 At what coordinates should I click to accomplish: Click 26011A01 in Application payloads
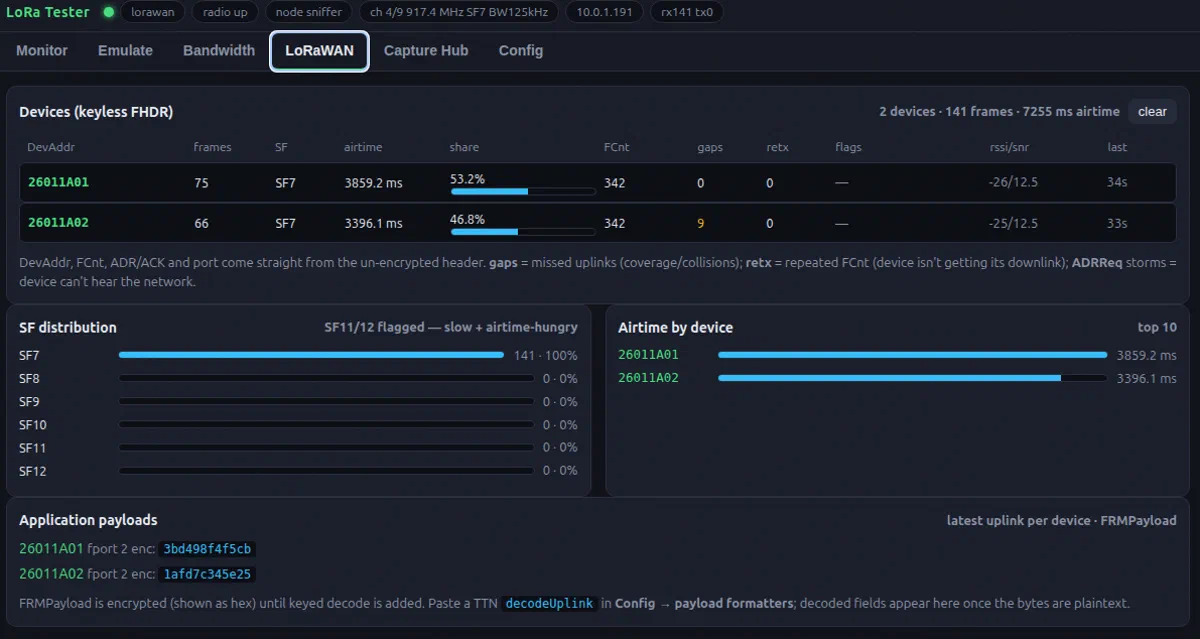(x=51, y=548)
